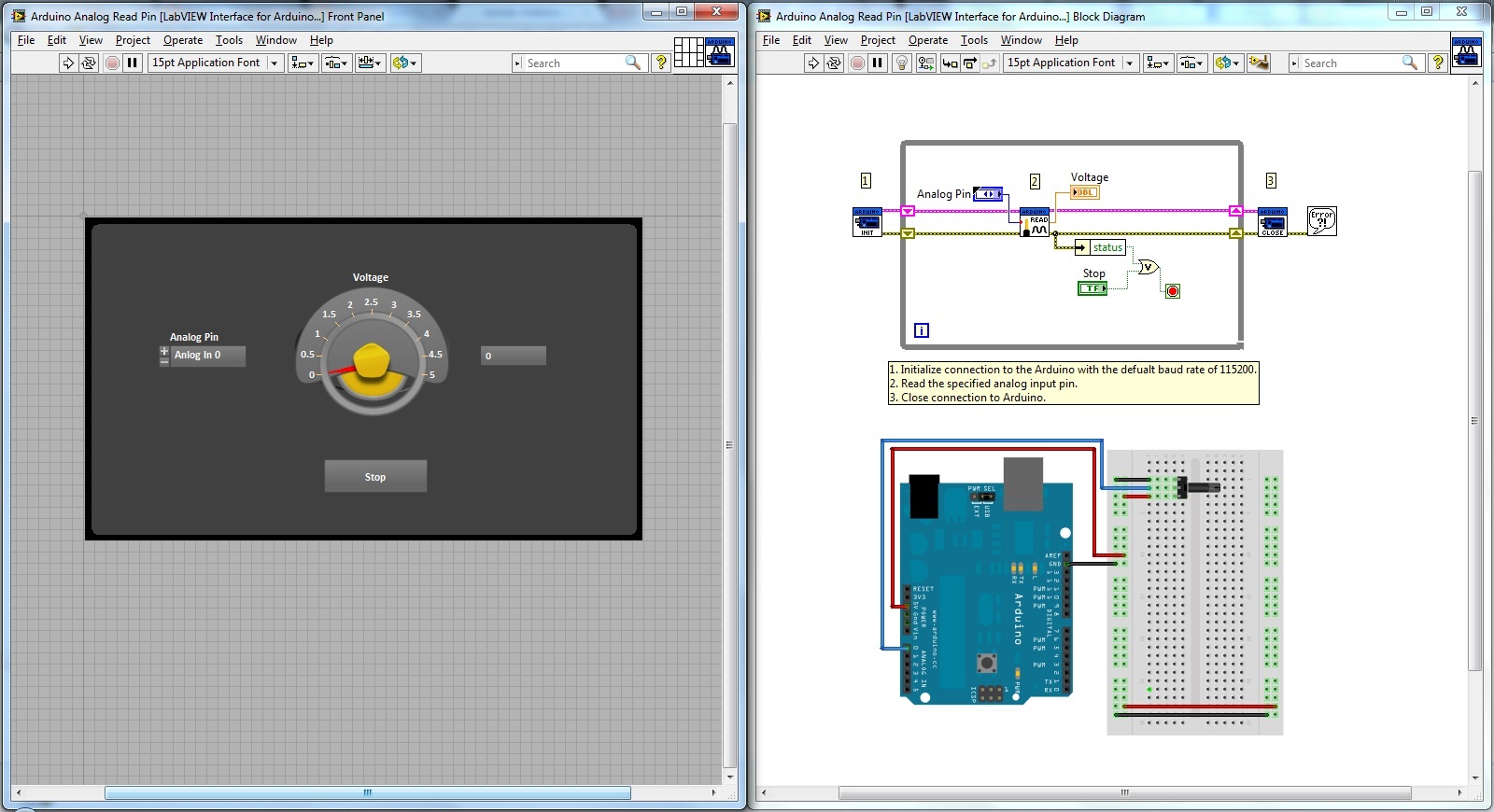
Task: Open Resize Objects menu in Front Panel
Action: (x=370, y=63)
